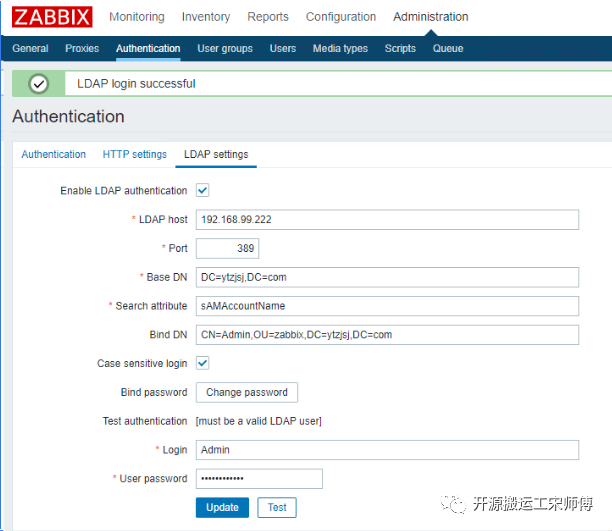Click the Test button
612x531 pixels.
[277, 508]
